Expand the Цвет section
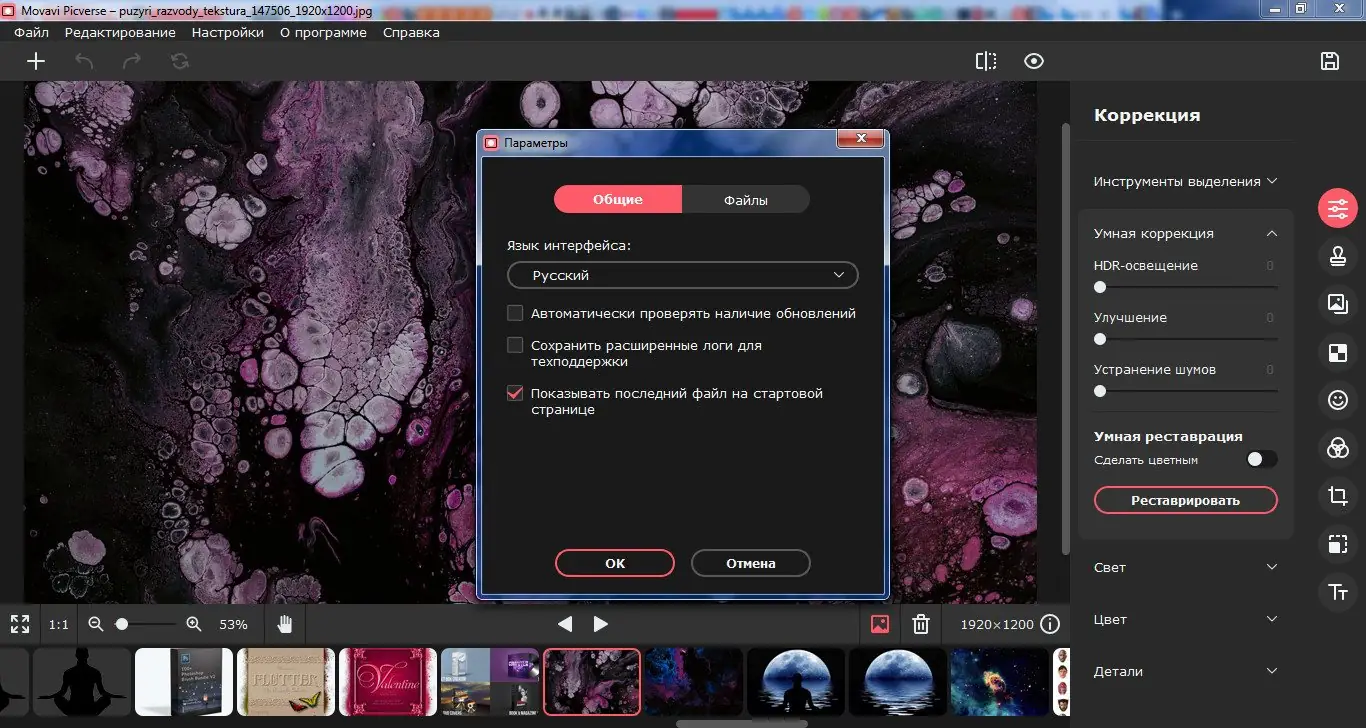Screen dimensions: 1366x728 [x=1186, y=619]
